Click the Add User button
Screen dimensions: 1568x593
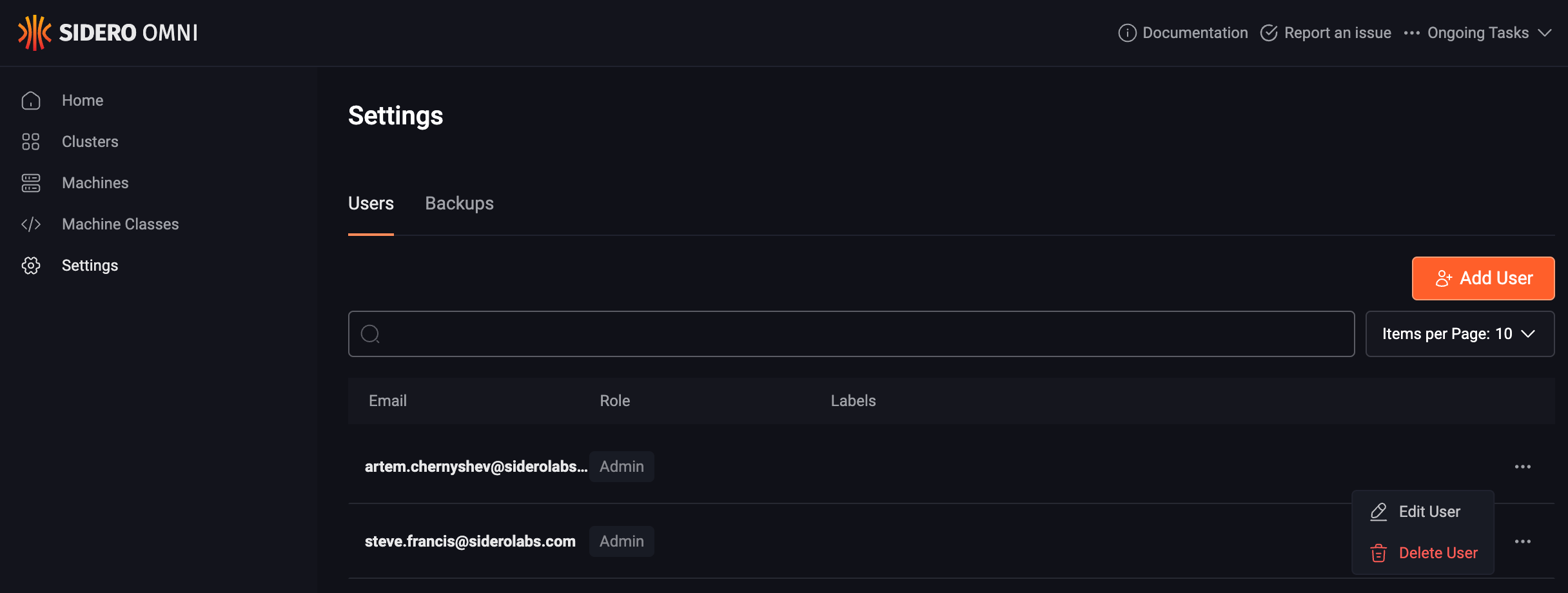[x=1483, y=278]
